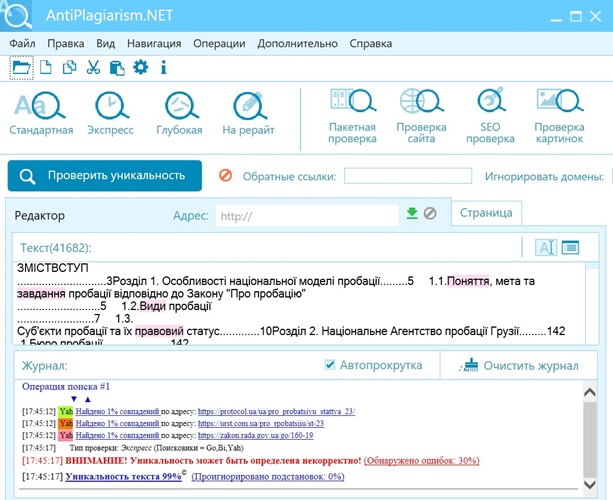Click Уникальность текста 99% link
The image size is (613, 500).
[124, 477]
